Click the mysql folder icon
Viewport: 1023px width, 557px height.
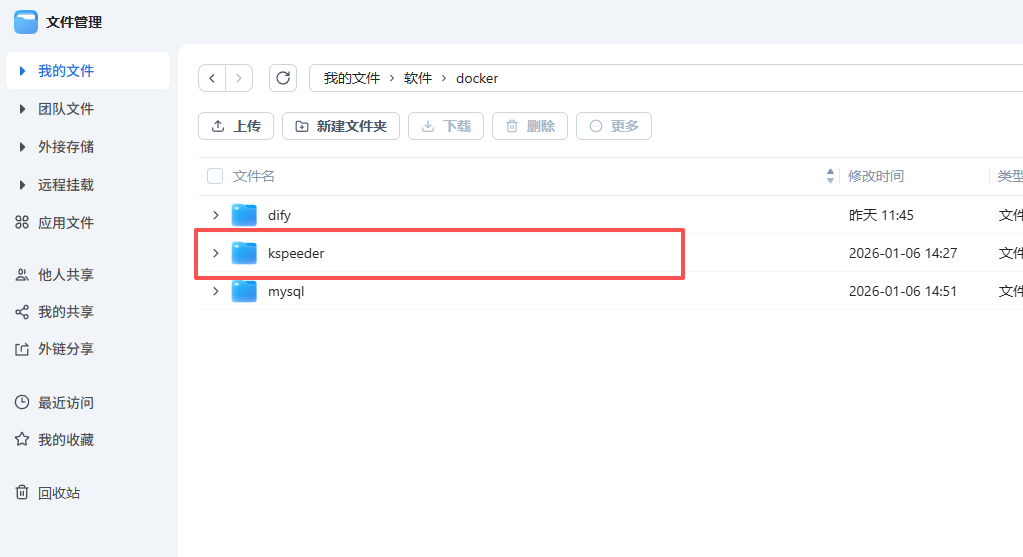244,291
